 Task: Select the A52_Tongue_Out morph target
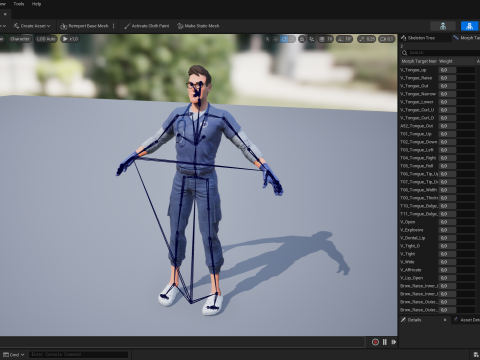tap(417, 126)
